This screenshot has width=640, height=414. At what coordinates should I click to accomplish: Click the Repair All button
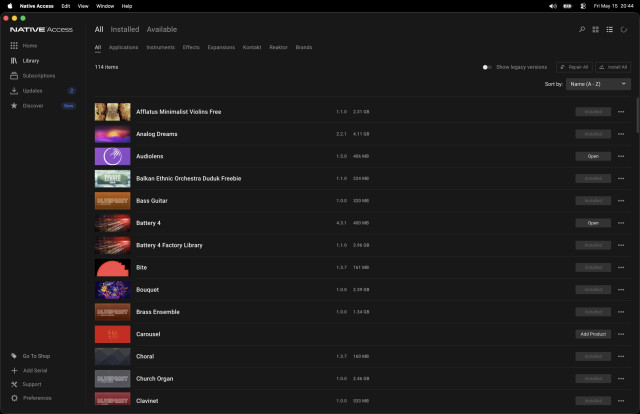(574, 67)
